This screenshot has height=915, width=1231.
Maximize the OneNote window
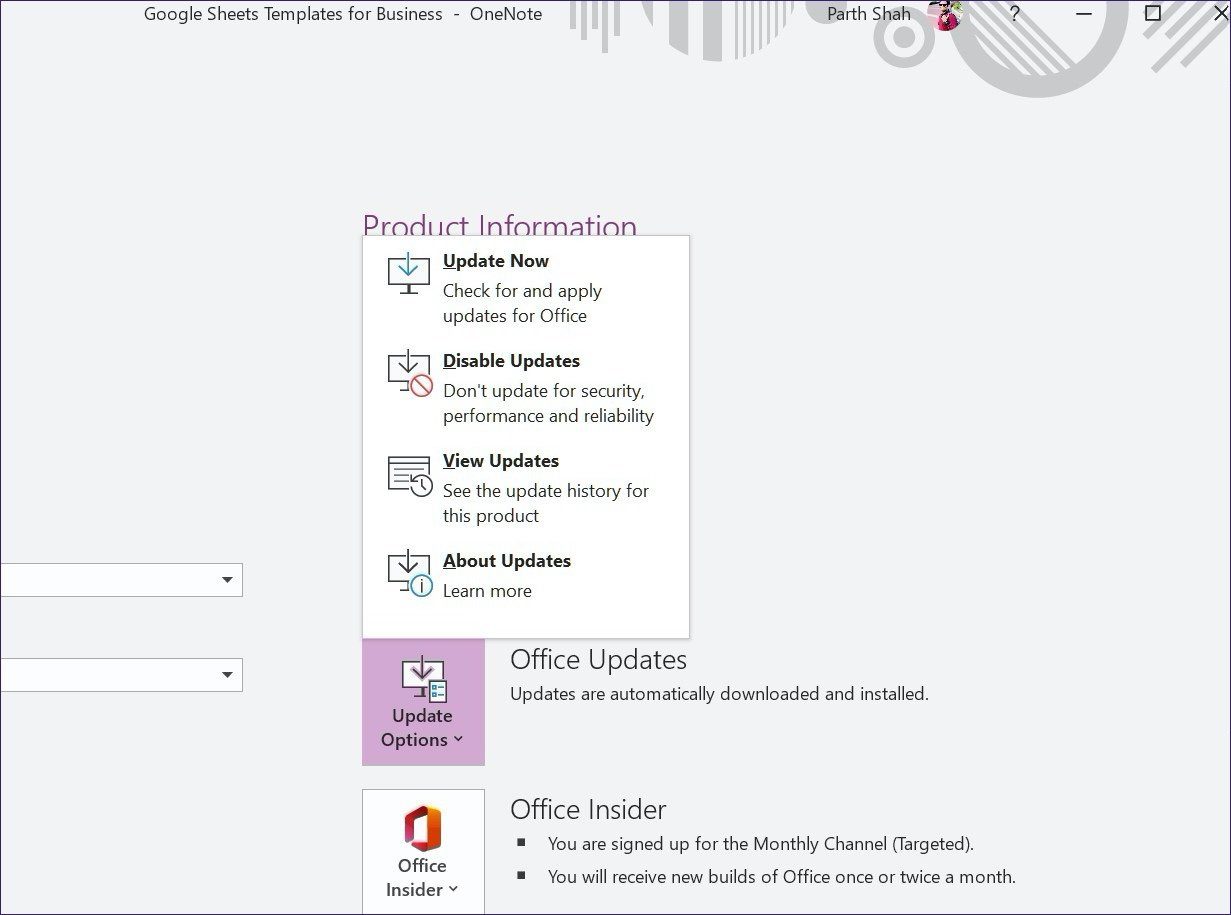coord(1152,13)
